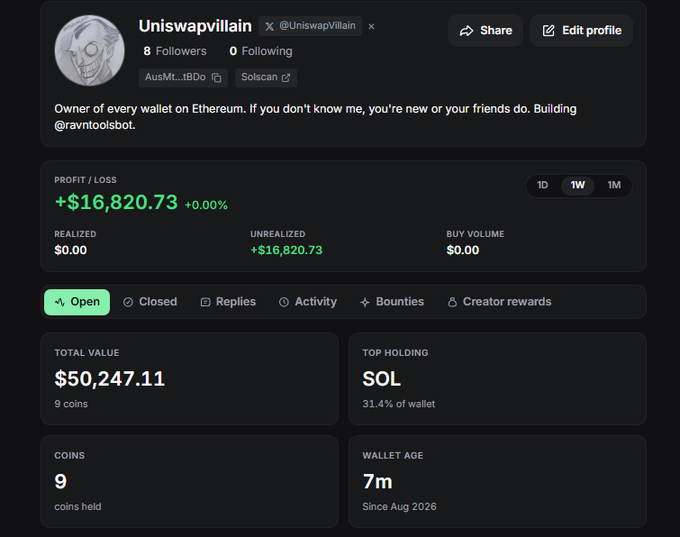Click the '9 coins' text under Total Value
Viewport: 680px width, 537px height.
71,404
